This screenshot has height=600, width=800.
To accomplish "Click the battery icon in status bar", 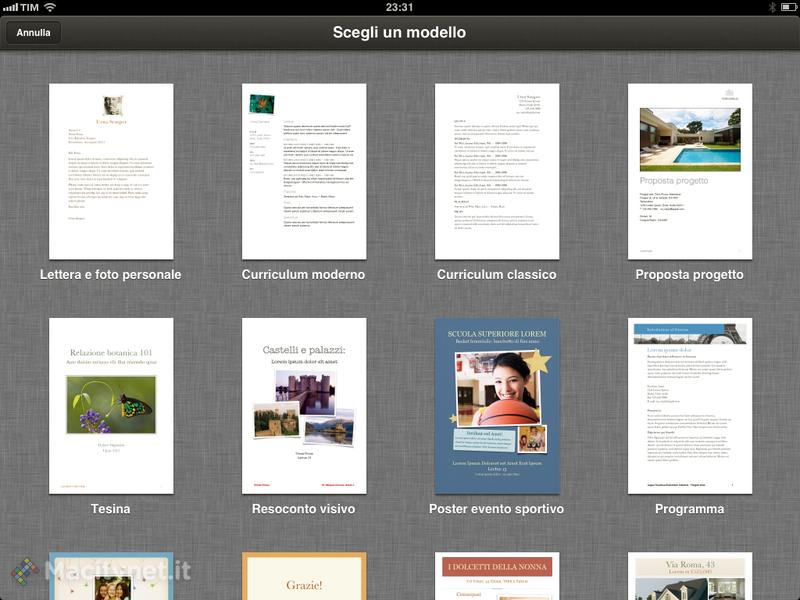I will pos(787,7).
